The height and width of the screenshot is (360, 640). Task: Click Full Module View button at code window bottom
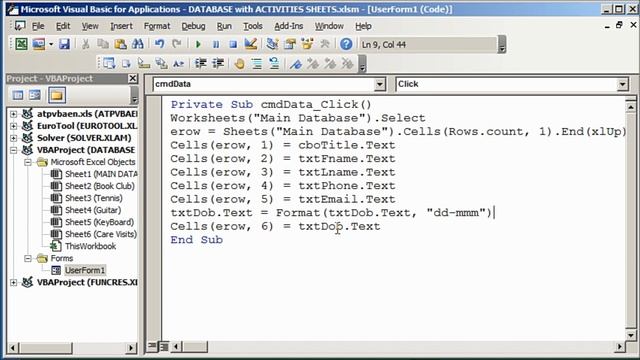point(164,347)
